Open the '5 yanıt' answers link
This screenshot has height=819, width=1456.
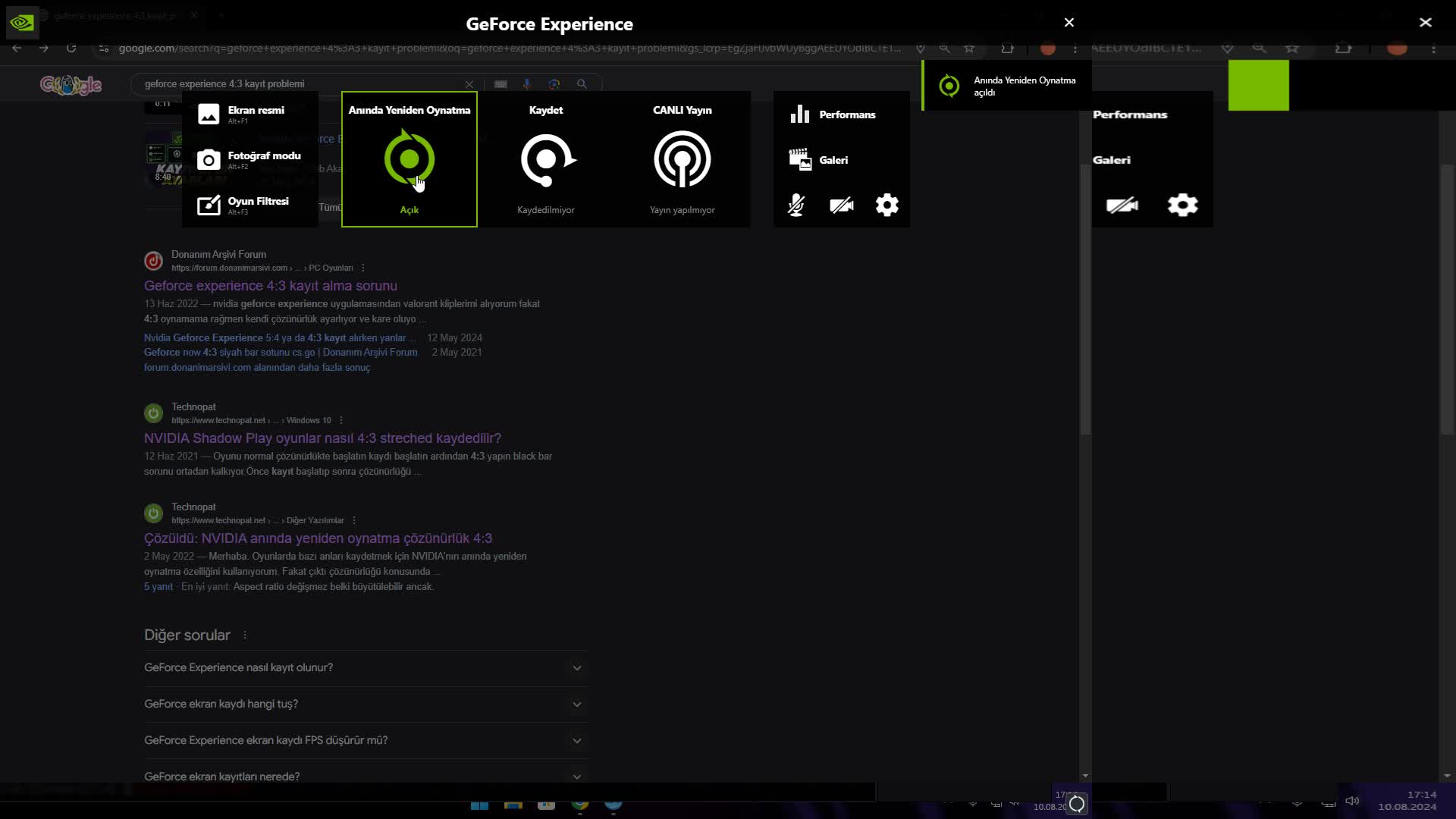(x=158, y=587)
